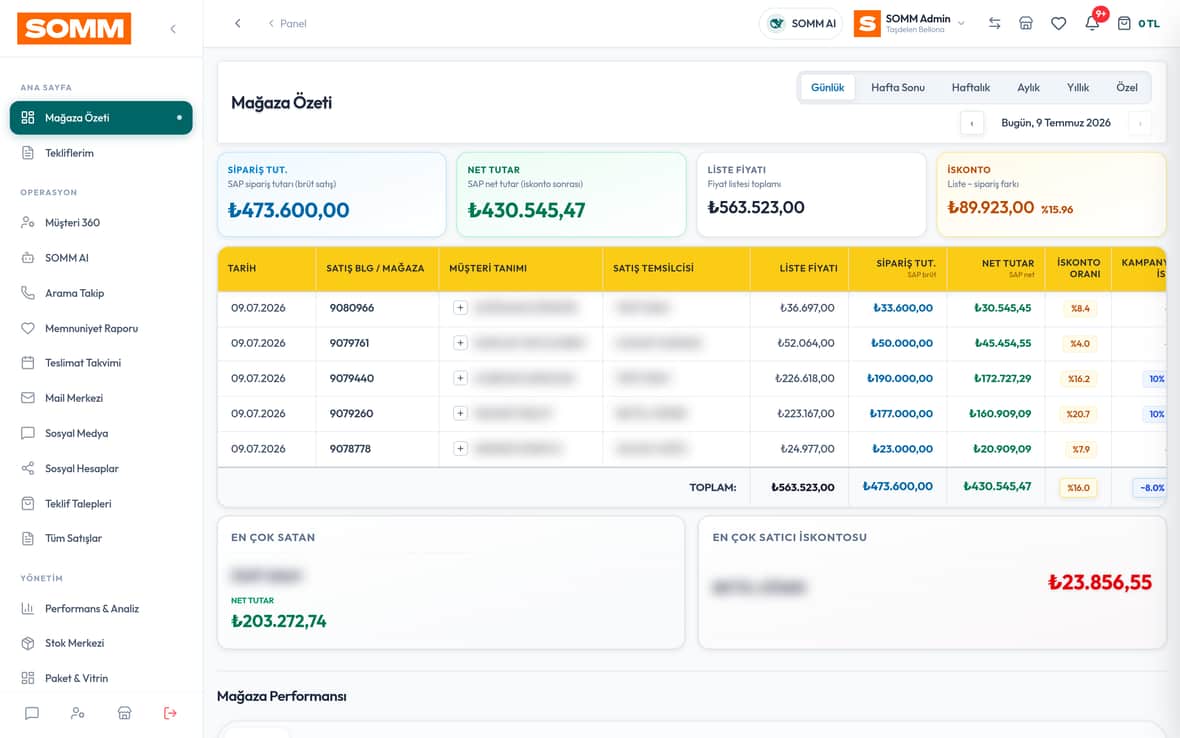Viewport: 1180px width, 738px height.
Task: Open the SOMM AI button in header
Action: (x=801, y=23)
